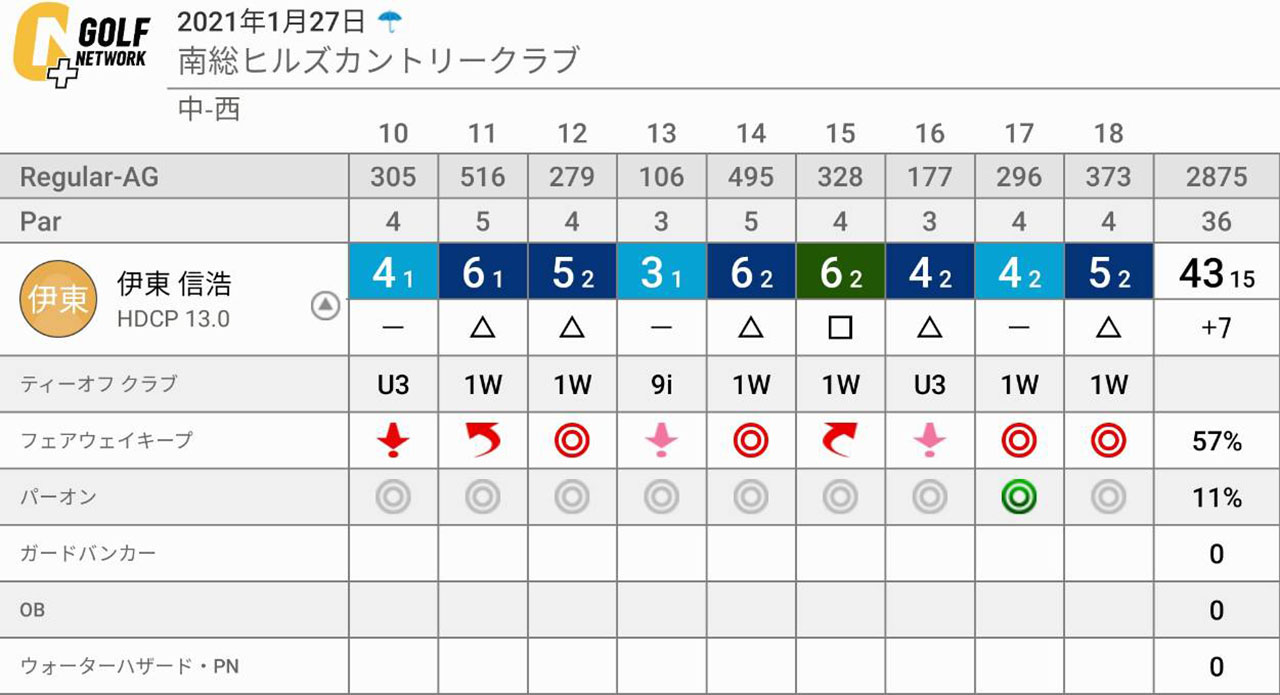Screen dimensions: 1280x695
Task: Click hole 11 fairway hook-left arrow icon
Action: (x=482, y=440)
